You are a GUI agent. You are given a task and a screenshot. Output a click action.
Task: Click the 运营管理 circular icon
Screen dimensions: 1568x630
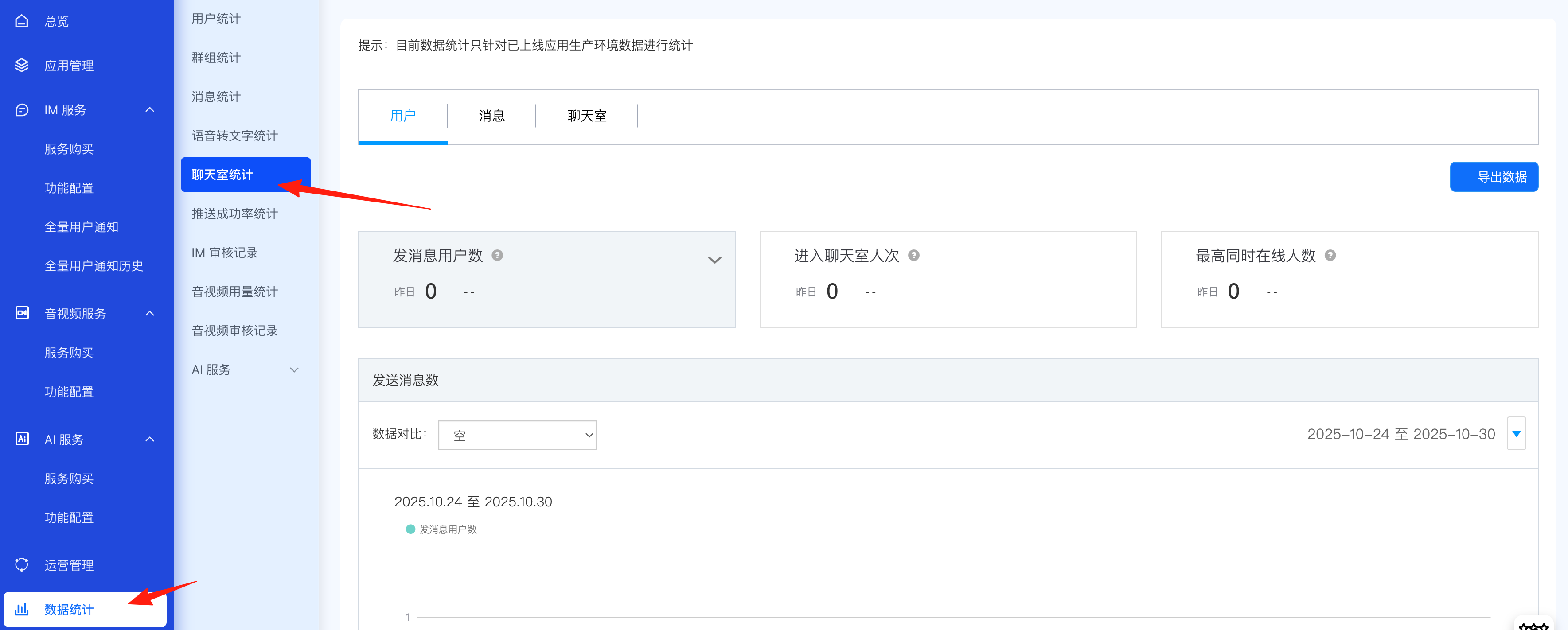pos(22,565)
